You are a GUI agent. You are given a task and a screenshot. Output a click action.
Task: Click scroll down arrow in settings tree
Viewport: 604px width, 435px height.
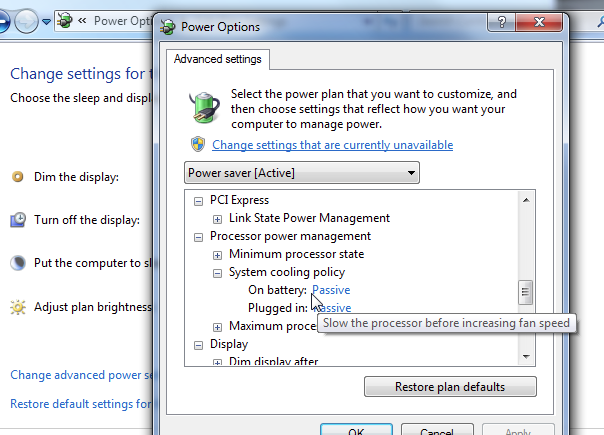[x=526, y=356]
